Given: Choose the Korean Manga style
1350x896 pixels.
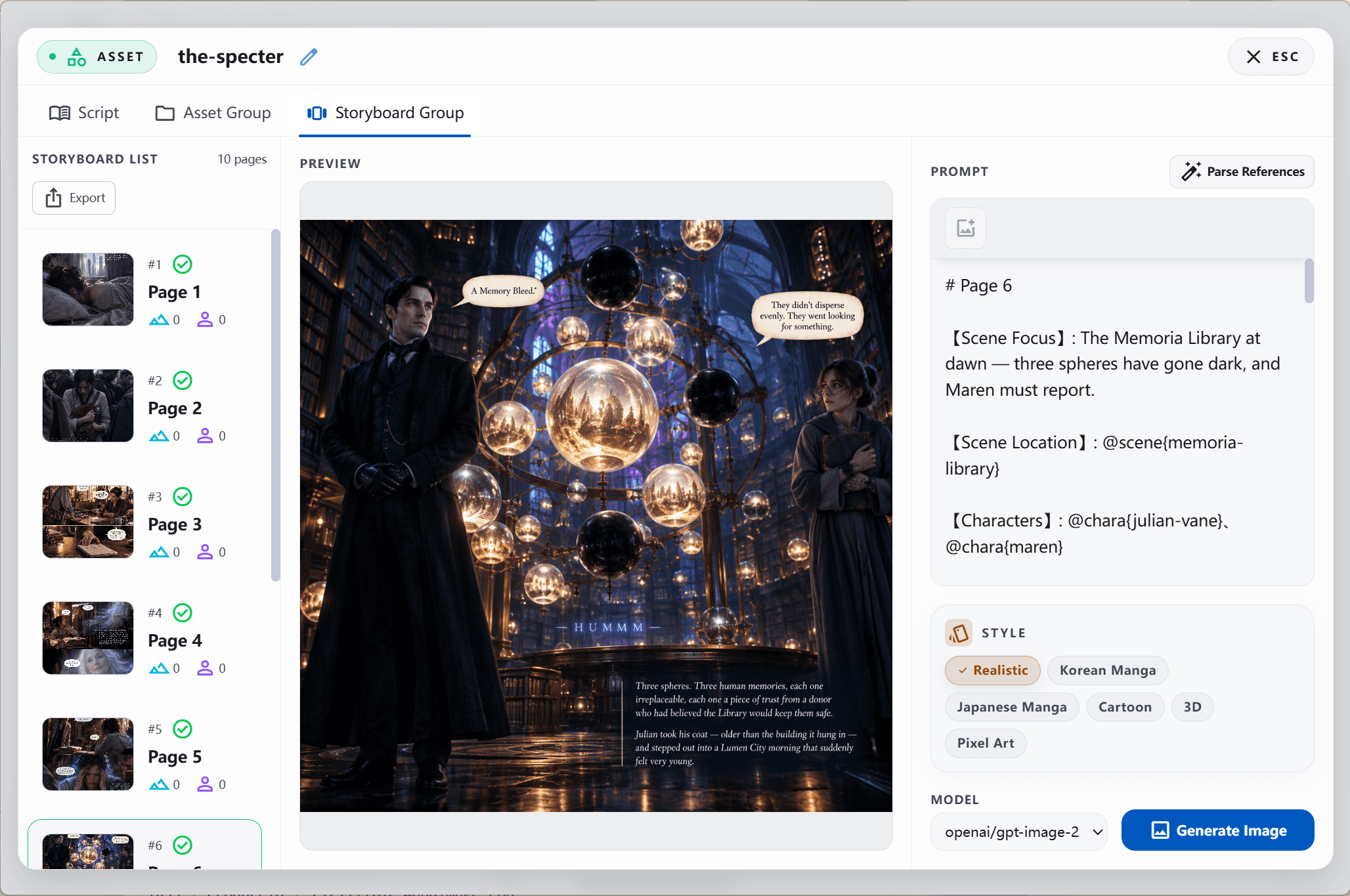Looking at the screenshot, I should click(1108, 670).
